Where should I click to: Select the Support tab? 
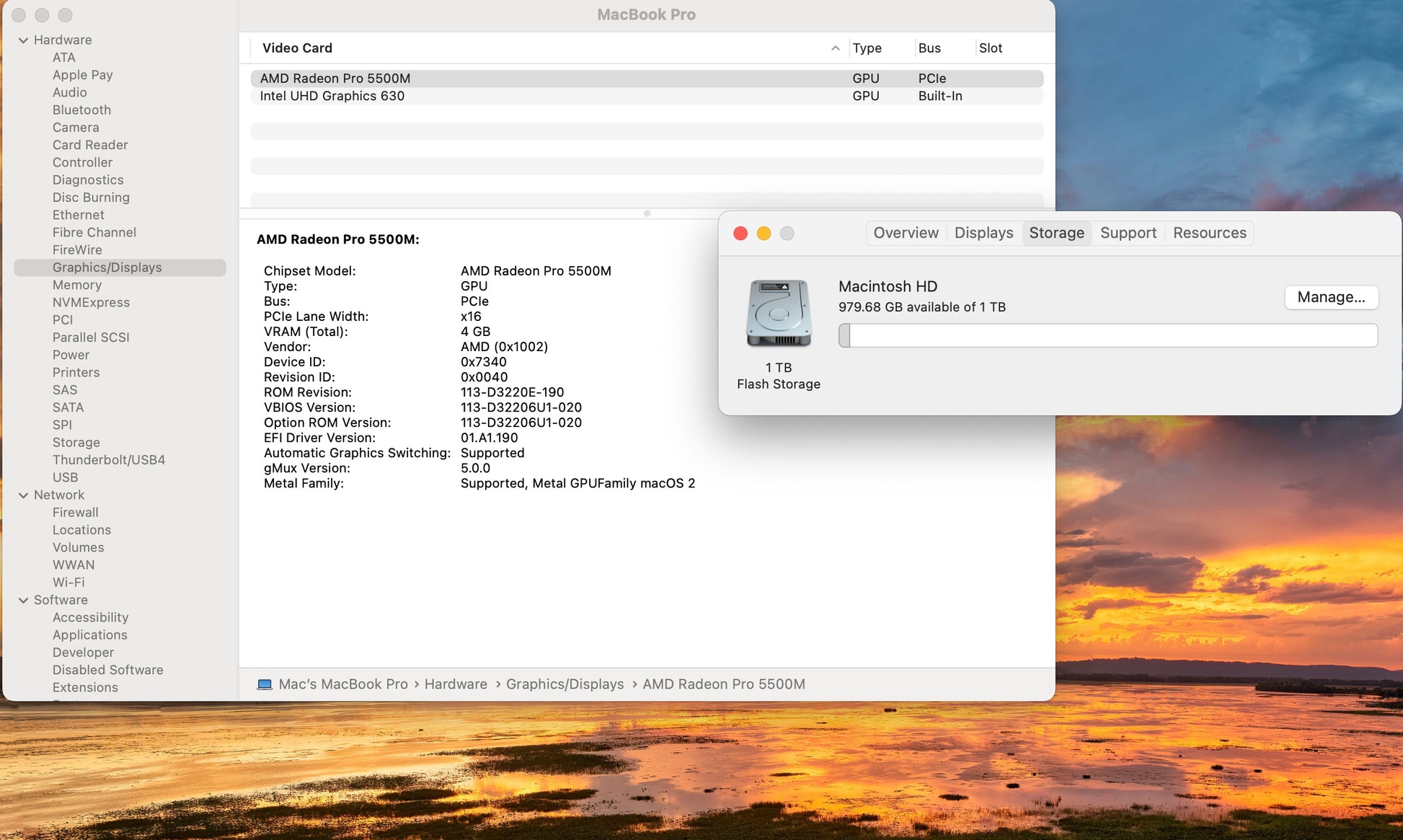(1128, 233)
